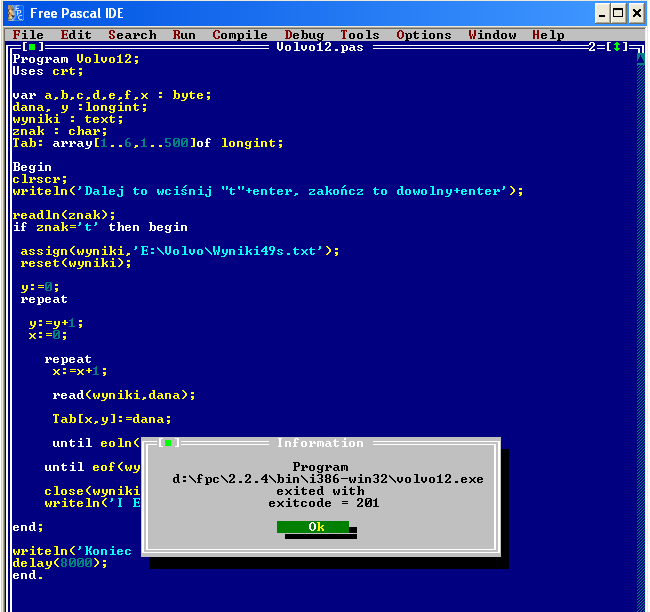Image resolution: width=650 pixels, height=612 pixels.
Task: Open the Search menu
Action: [x=132, y=35]
